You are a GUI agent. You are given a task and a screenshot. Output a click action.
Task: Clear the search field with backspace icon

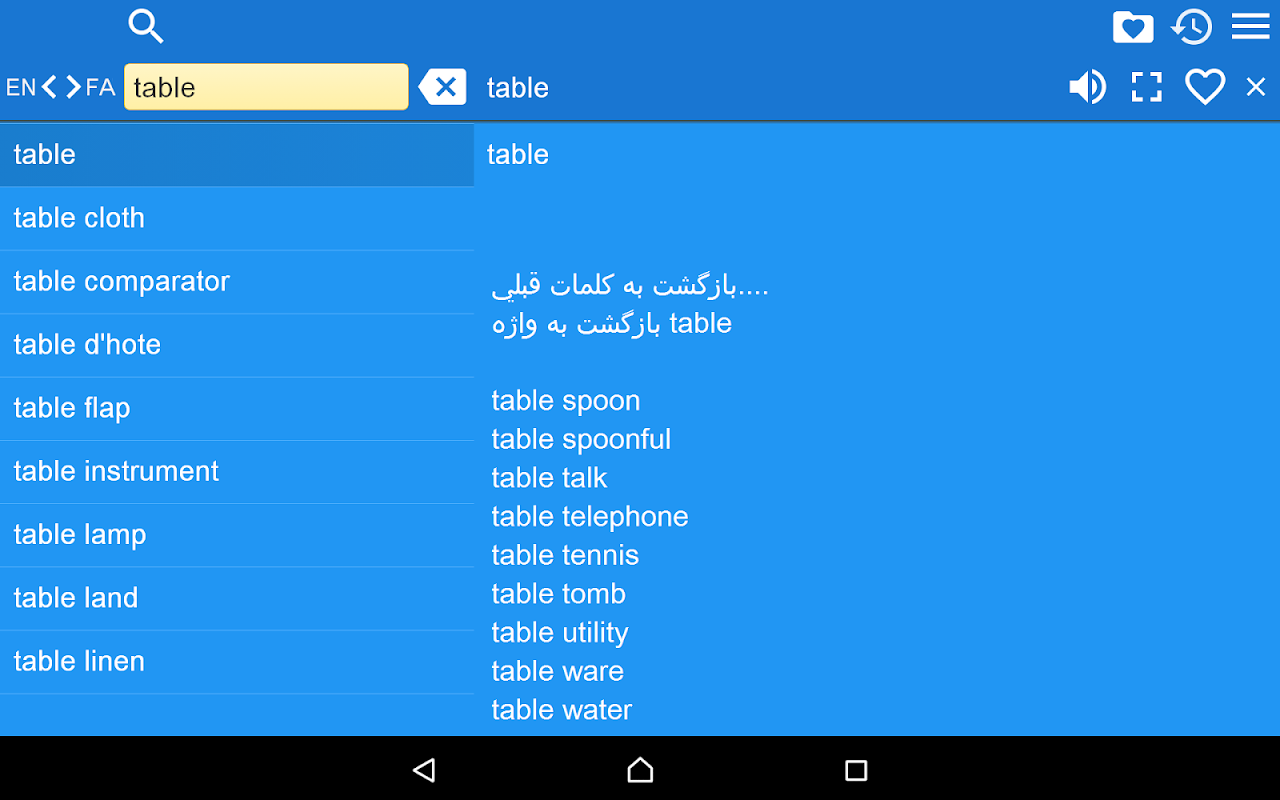click(x=443, y=87)
